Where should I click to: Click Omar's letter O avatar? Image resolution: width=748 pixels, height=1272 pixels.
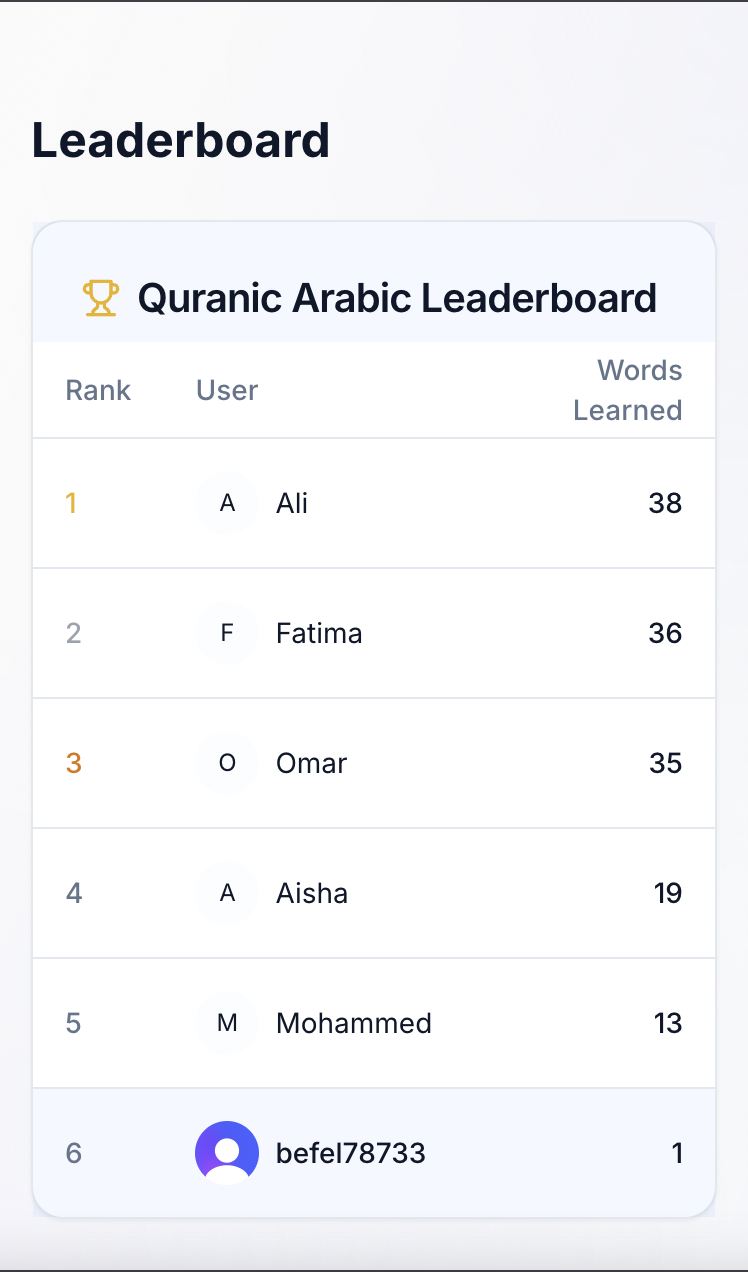tap(227, 763)
